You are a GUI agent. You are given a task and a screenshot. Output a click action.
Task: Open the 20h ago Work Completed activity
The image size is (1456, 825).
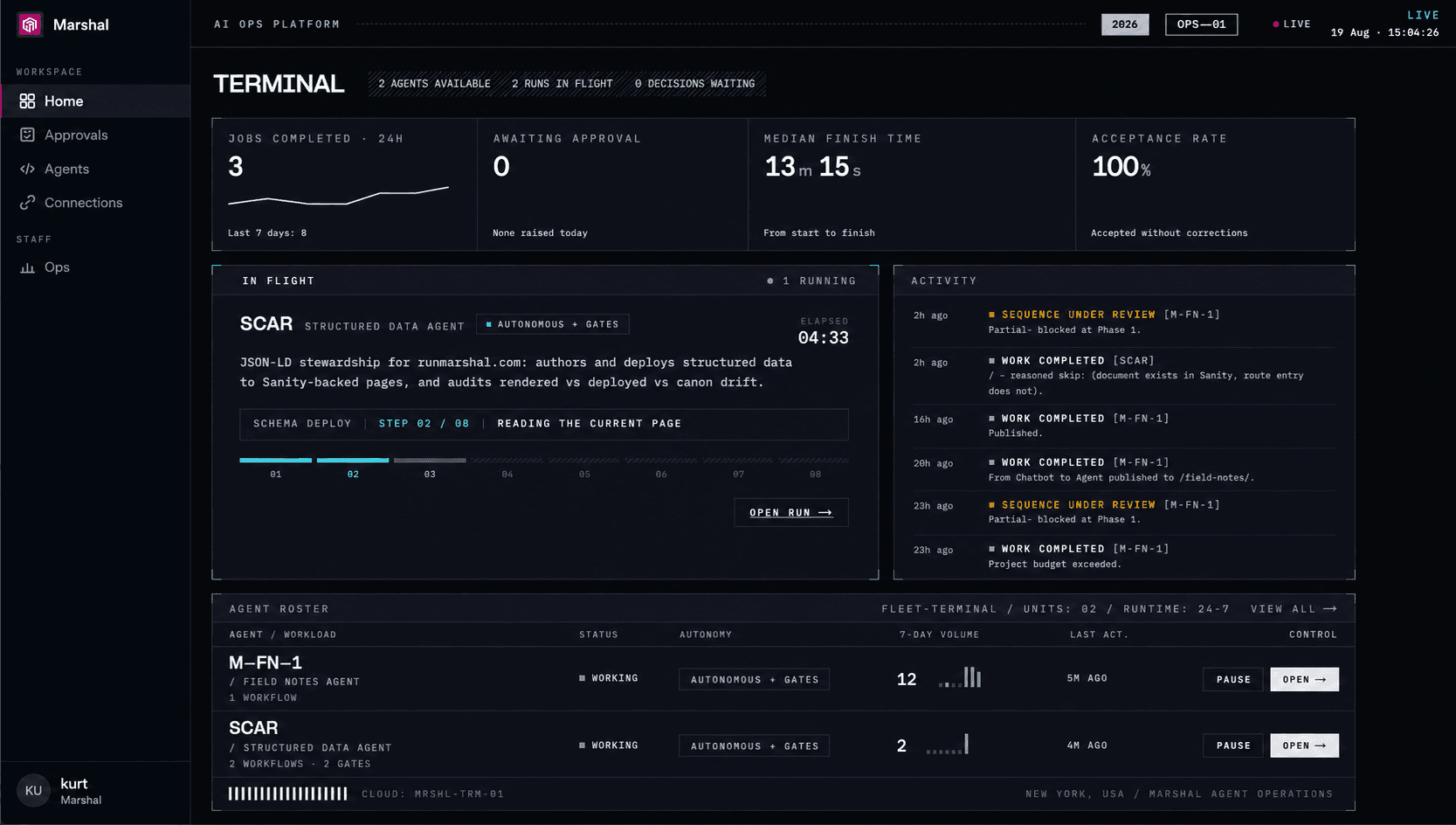(1124, 469)
